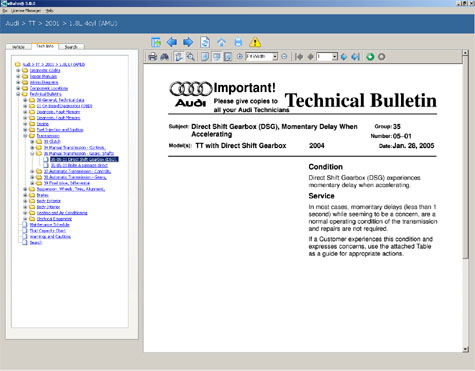Select 39 Final drive, Differential folder
This screenshot has height=371, width=475.
[x=67, y=183]
